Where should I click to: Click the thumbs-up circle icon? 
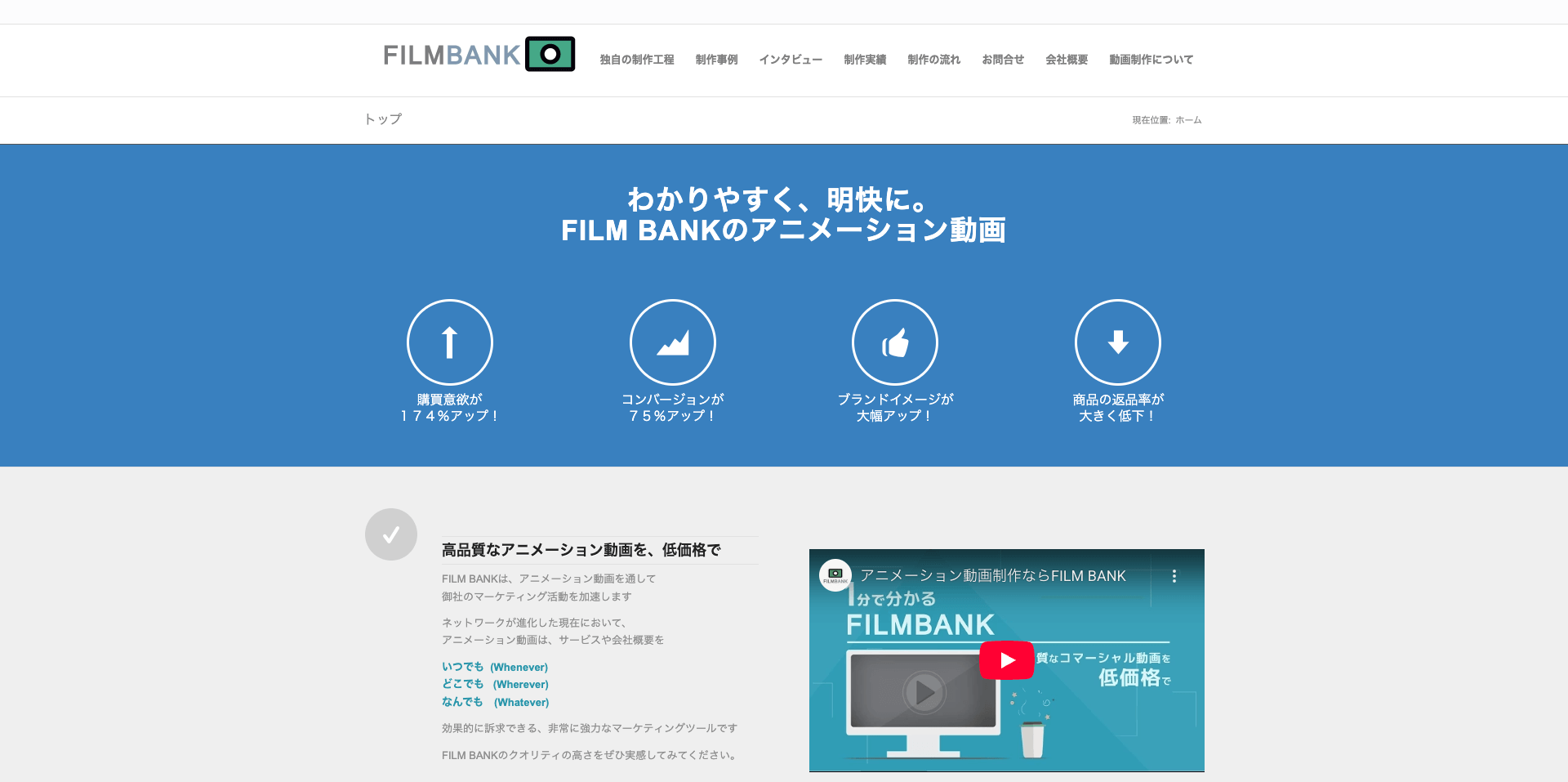(895, 342)
